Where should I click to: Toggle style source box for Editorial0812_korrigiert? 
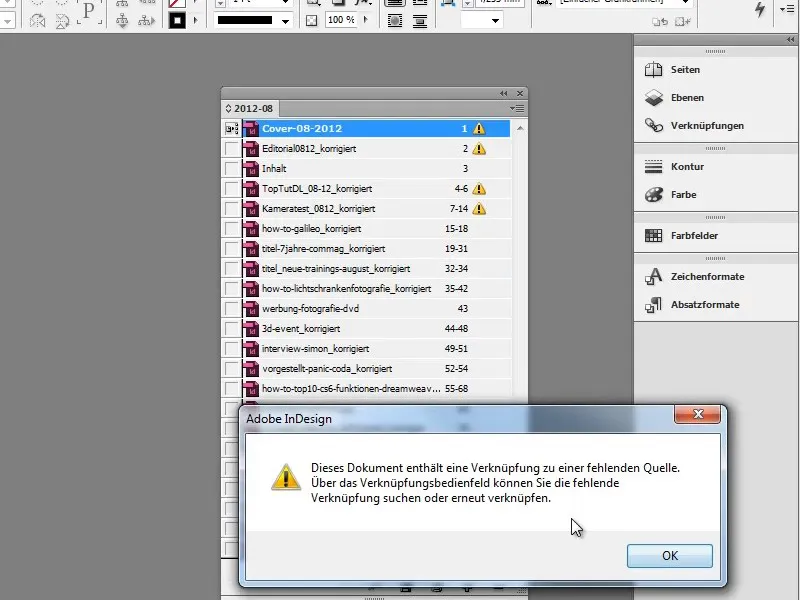click(x=232, y=148)
